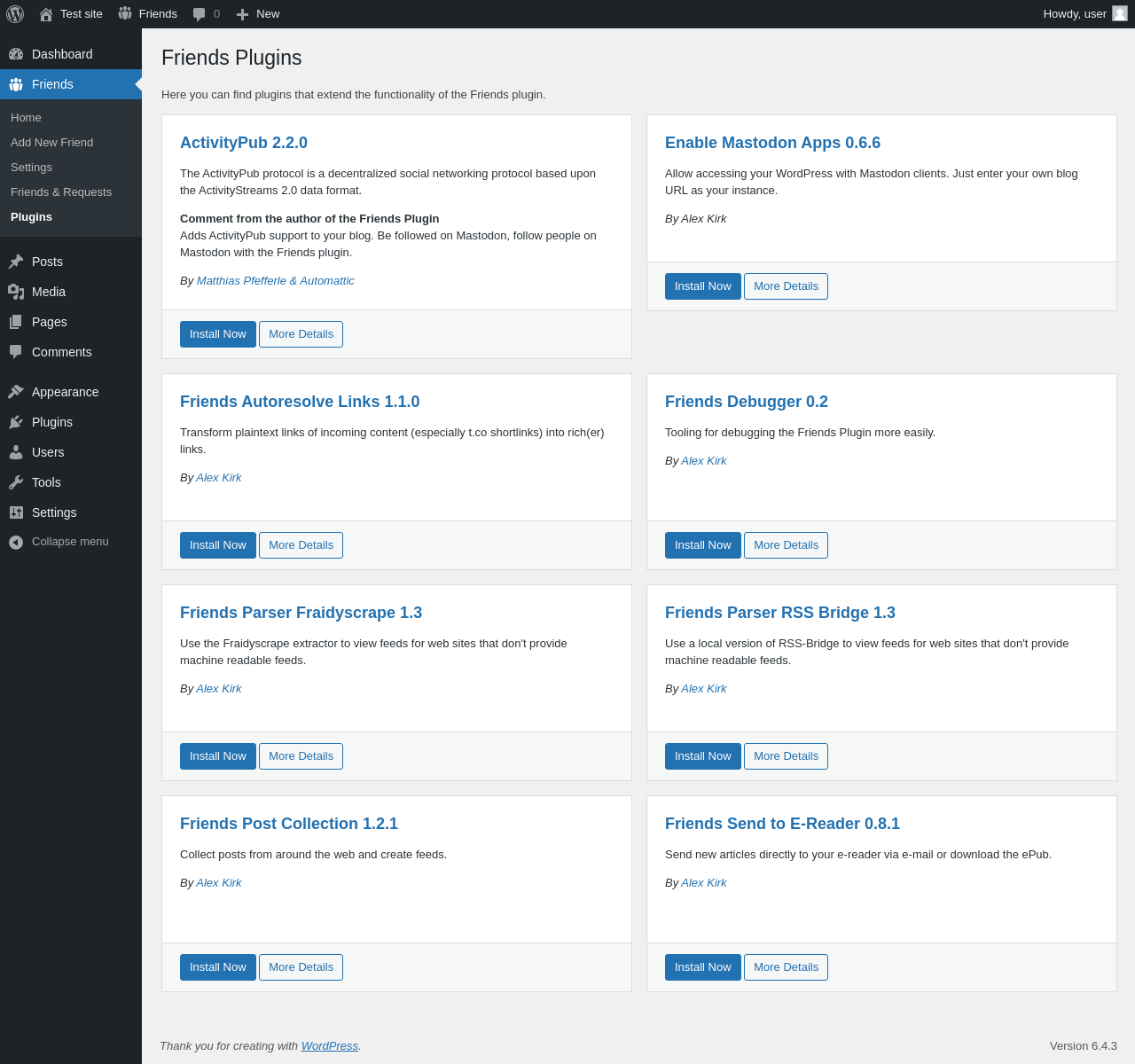Install Friends Parser RSS Bridge plugin
Image resolution: width=1135 pixels, height=1064 pixels.
coord(703,756)
